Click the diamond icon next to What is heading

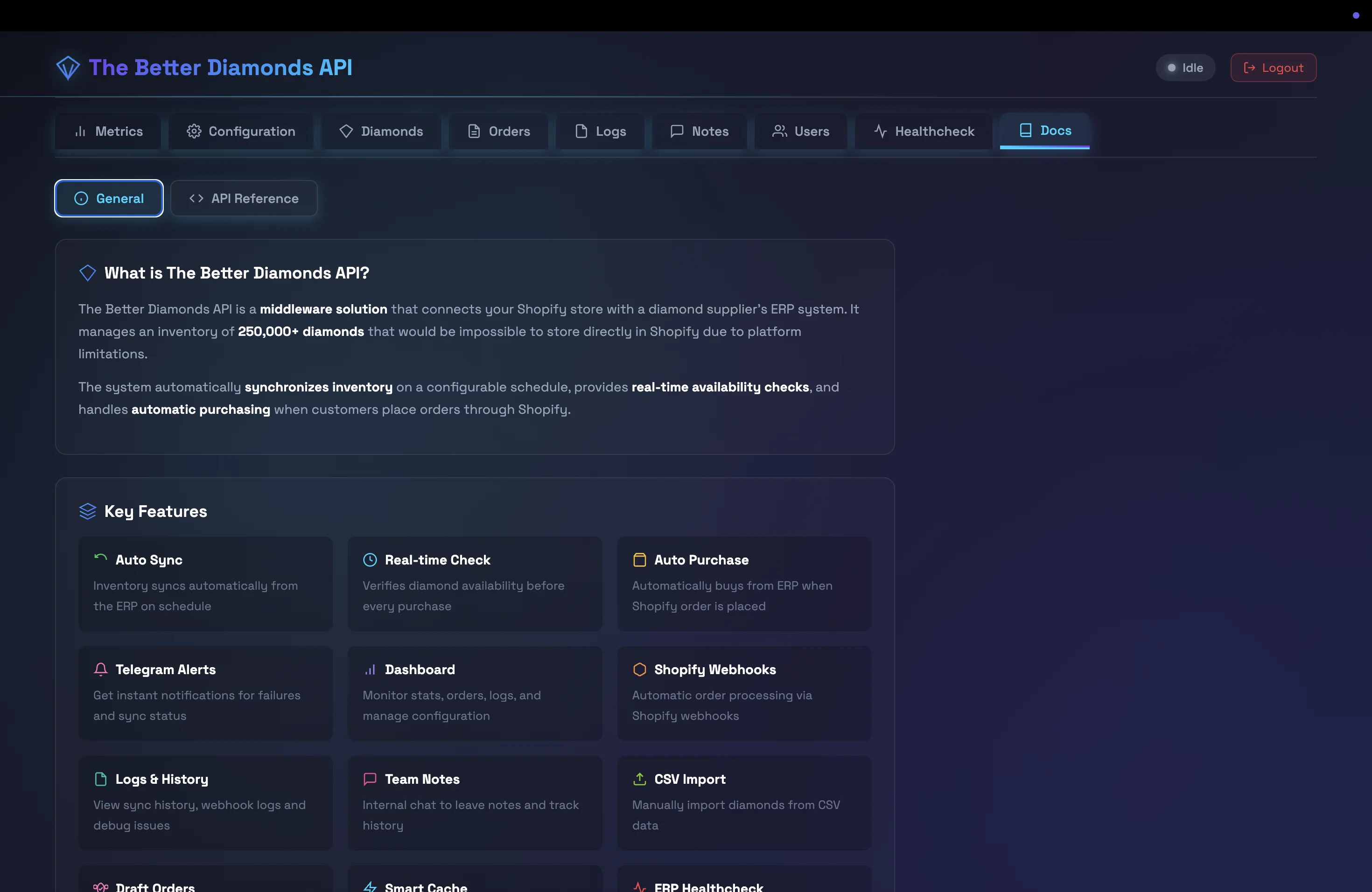coord(88,272)
